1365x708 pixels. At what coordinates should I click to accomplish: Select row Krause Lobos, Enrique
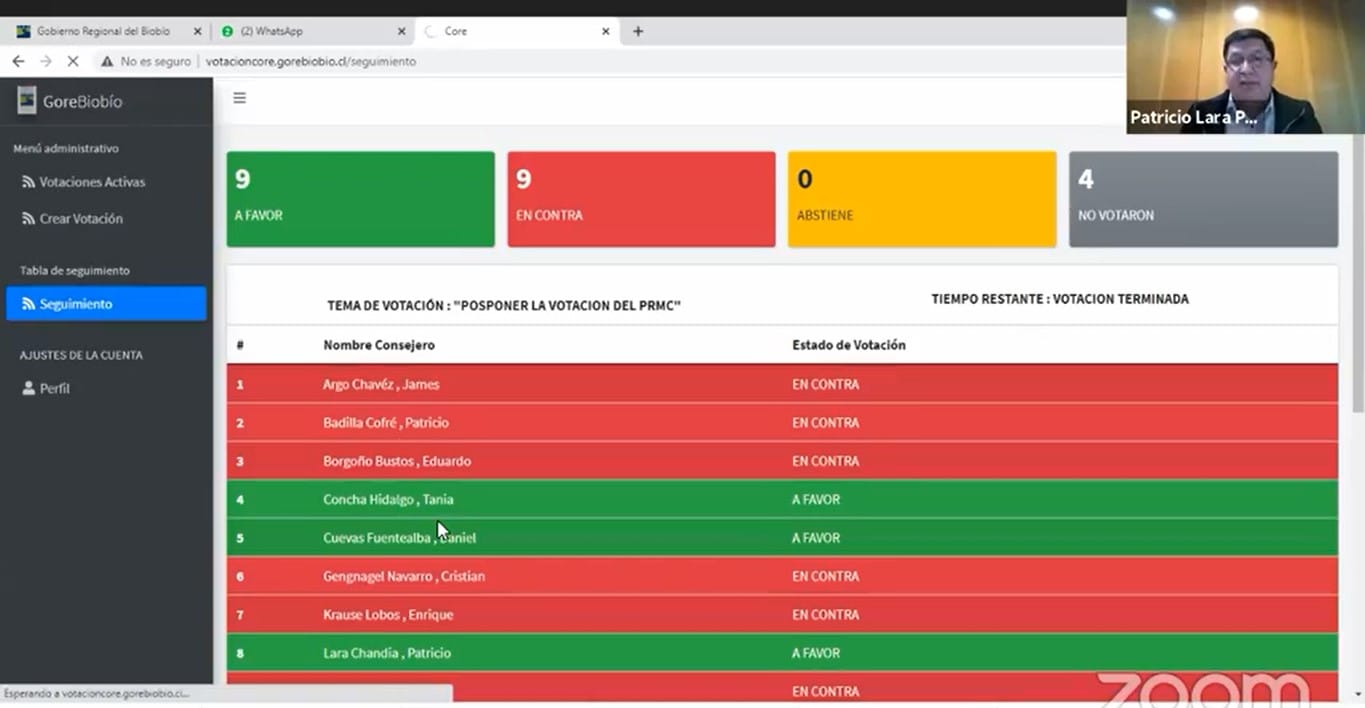[x=782, y=614]
